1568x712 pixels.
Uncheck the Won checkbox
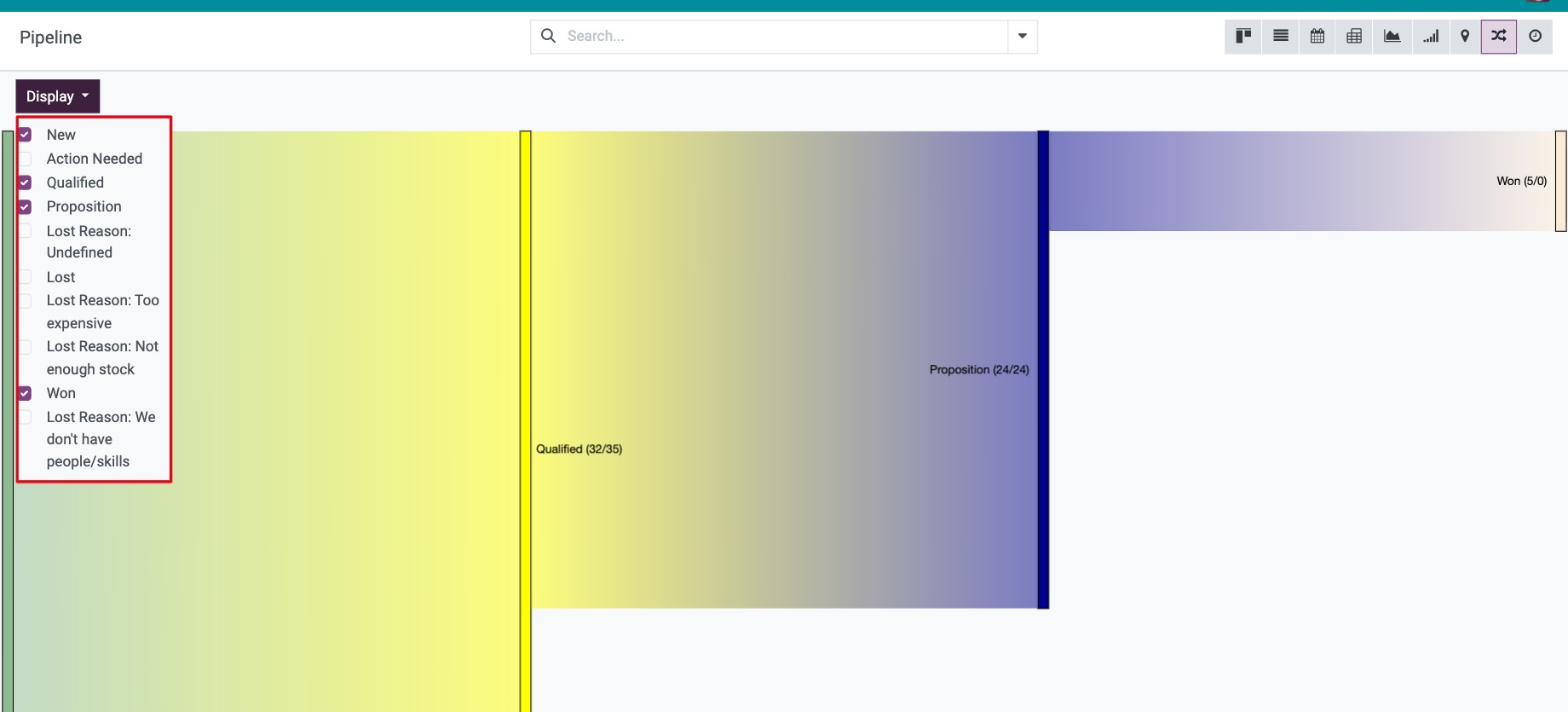tap(26, 393)
